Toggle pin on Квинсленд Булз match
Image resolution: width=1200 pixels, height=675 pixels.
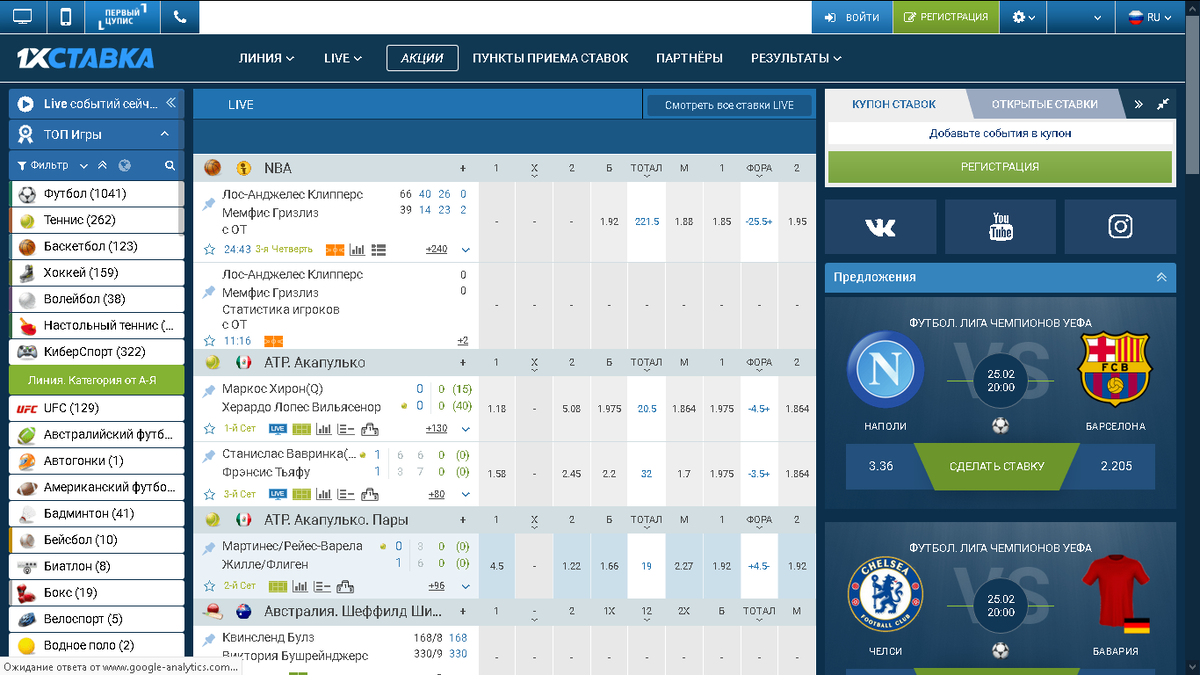pos(209,640)
